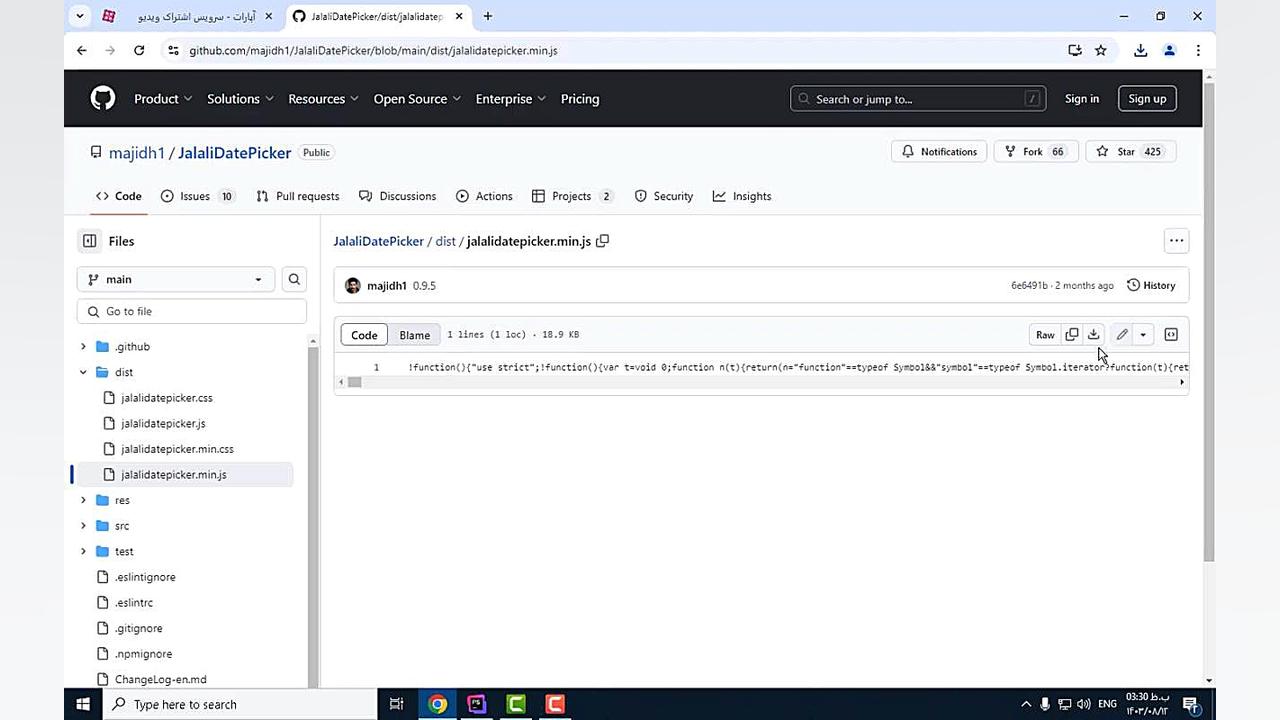Bookmark this page with the star icon
The image size is (1280, 720).
(x=1101, y=50)
